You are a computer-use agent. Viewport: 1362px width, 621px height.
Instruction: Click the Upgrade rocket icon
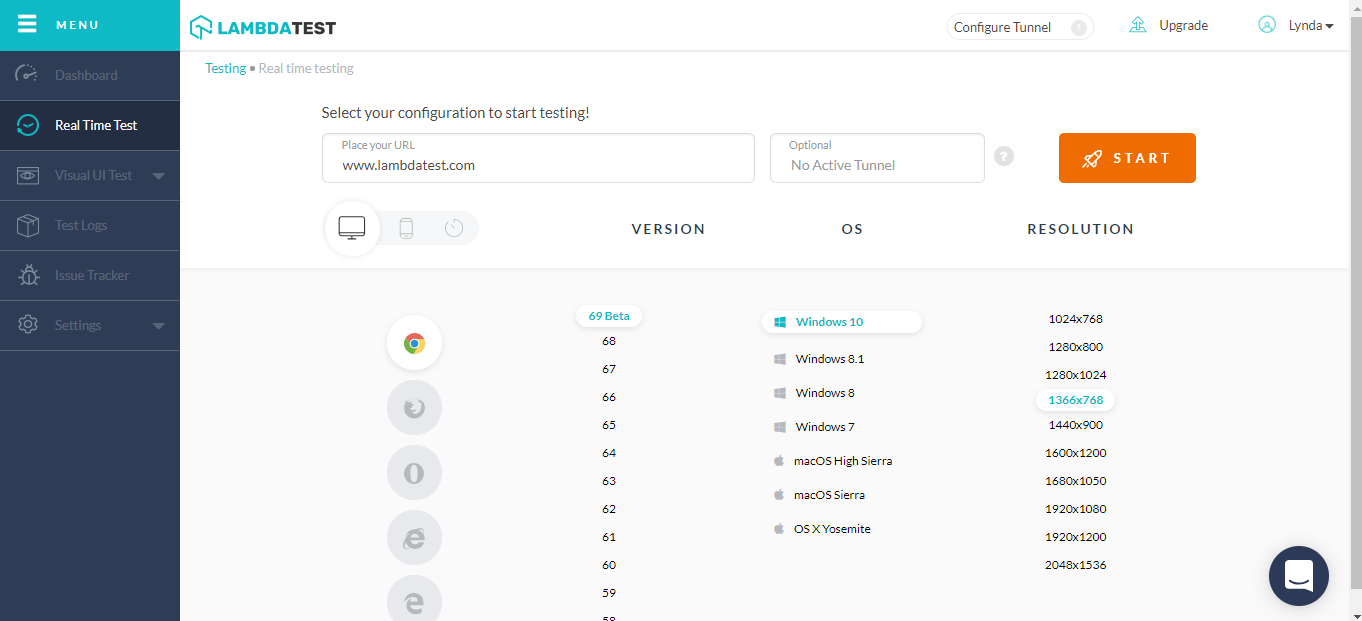tap(1138, 25)
